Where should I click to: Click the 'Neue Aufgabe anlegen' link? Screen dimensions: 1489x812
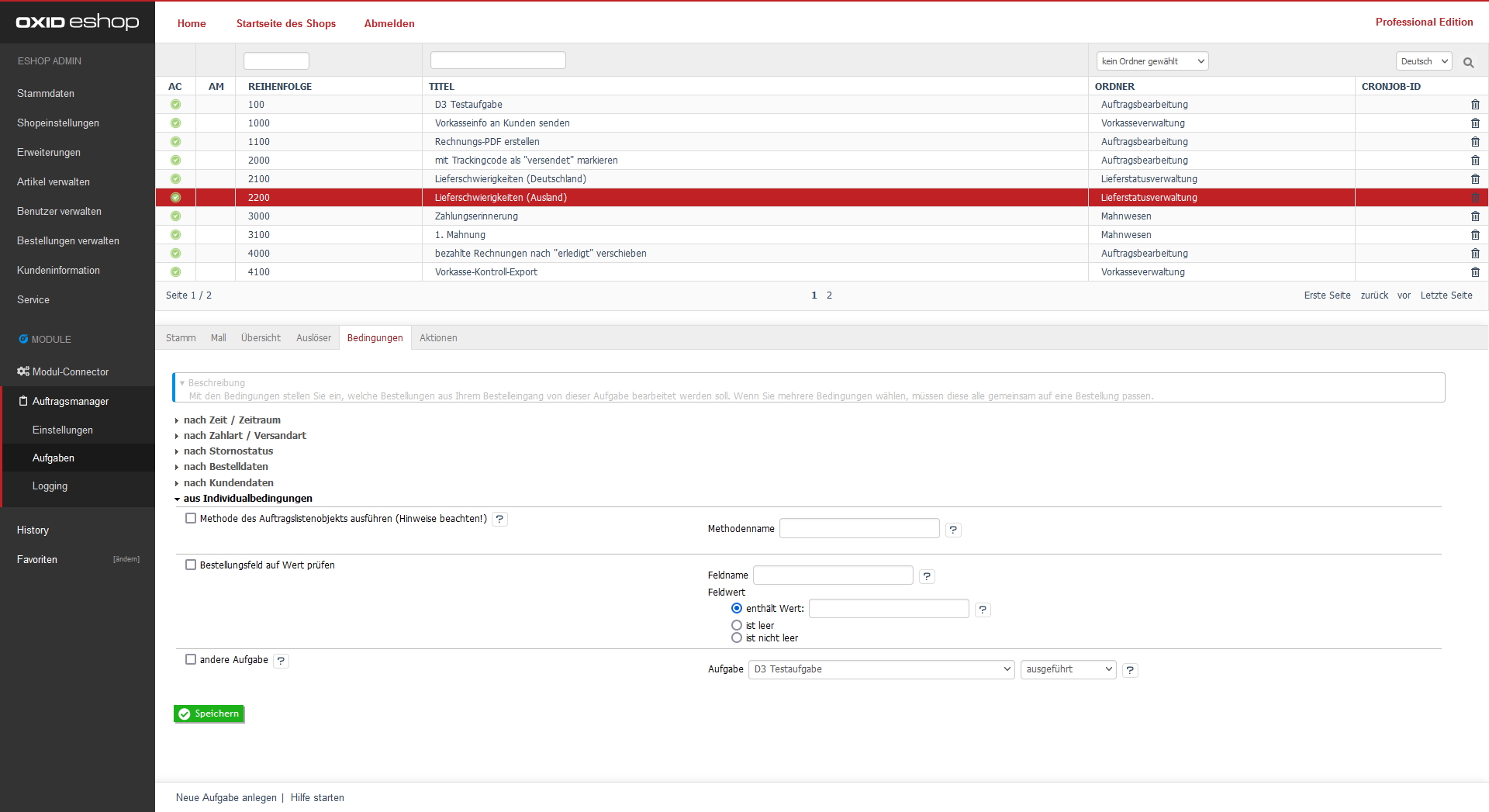[x=226, y=798]
